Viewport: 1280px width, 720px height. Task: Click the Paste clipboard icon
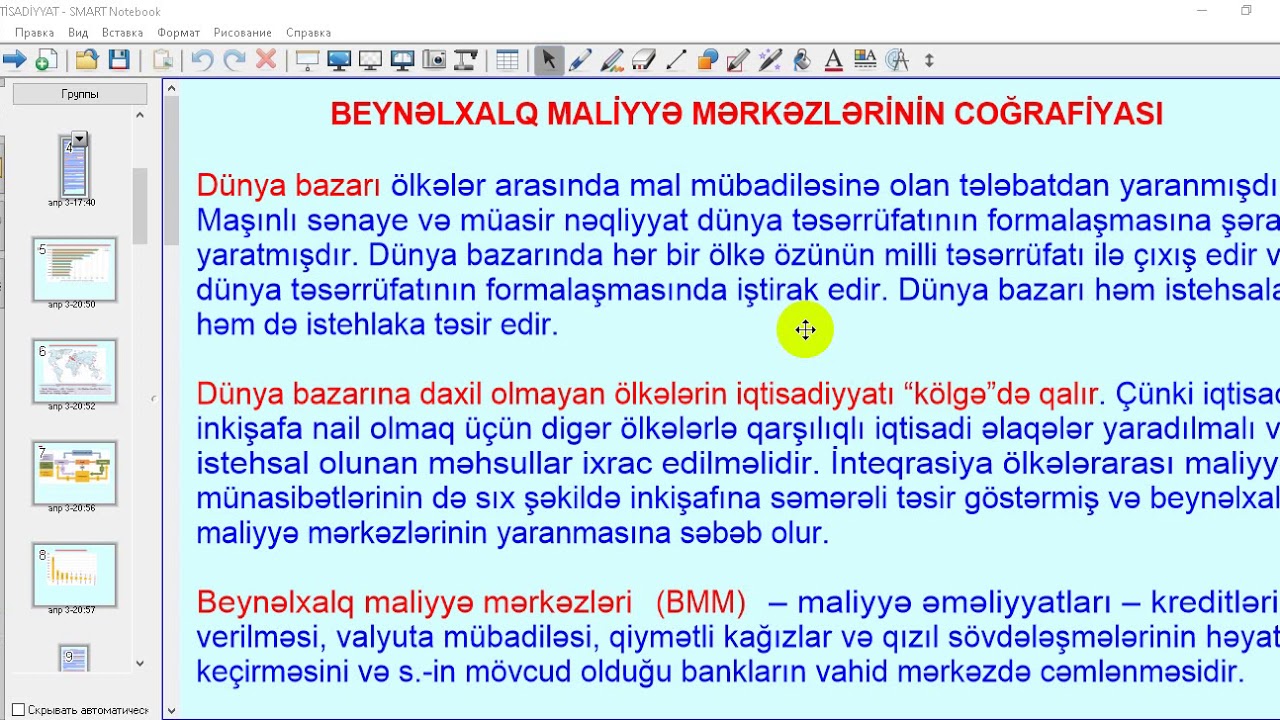tap(163, 60)
